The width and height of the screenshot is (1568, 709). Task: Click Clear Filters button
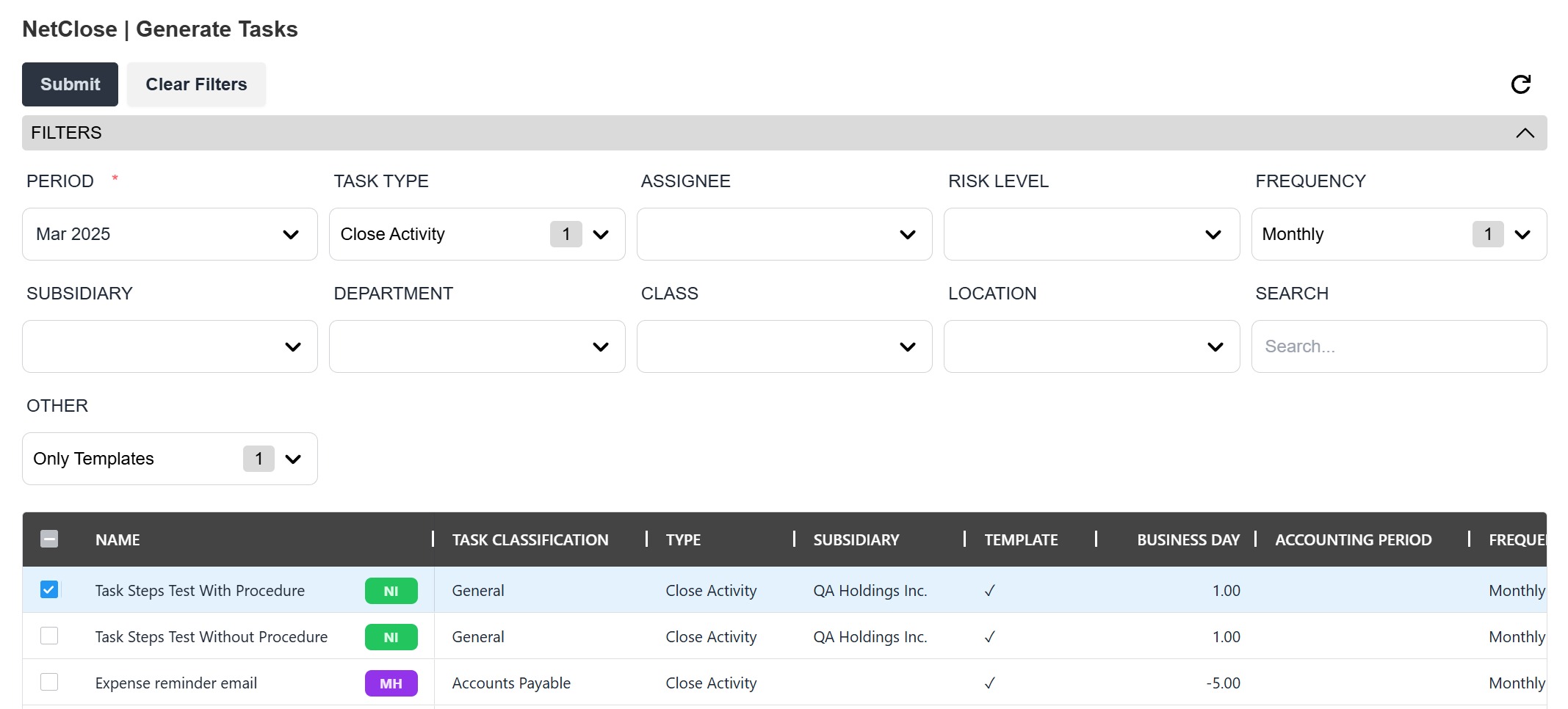click(196, 84)
